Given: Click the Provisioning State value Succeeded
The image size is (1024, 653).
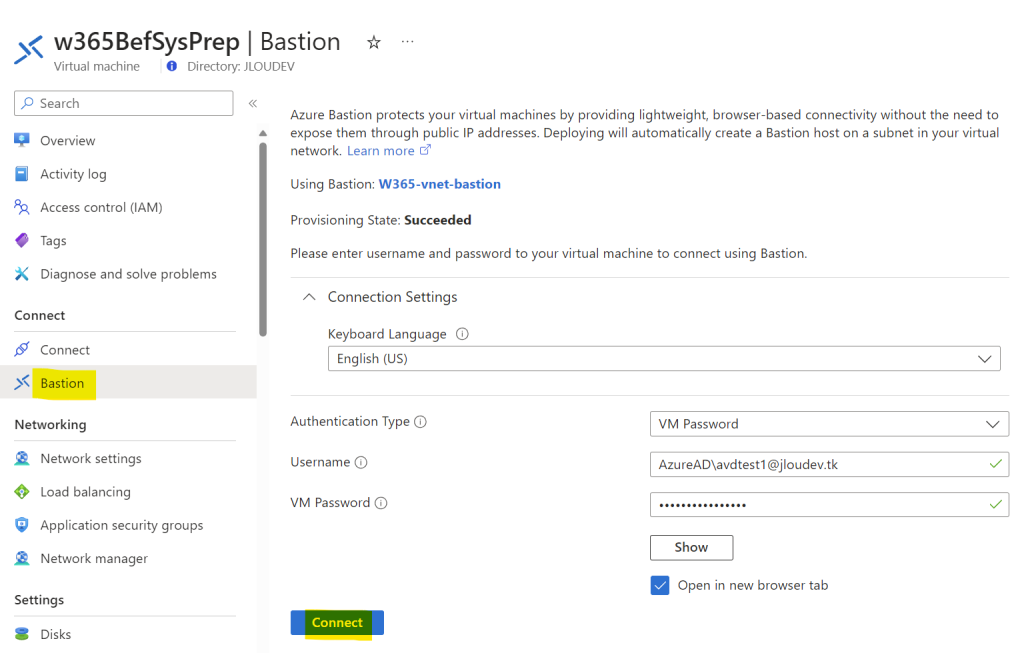Looking at the screenshot, I should coord(438,220).
